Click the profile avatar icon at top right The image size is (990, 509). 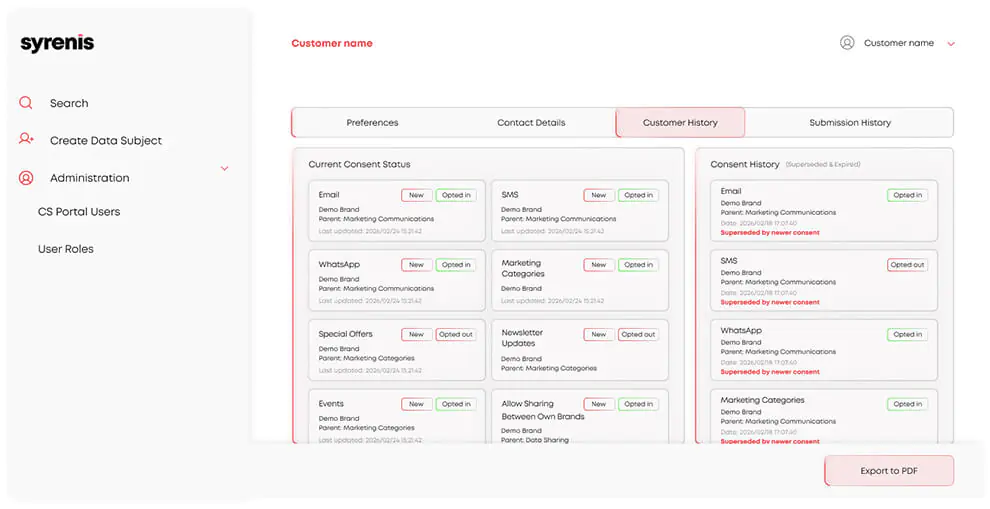tap(847, 42)
